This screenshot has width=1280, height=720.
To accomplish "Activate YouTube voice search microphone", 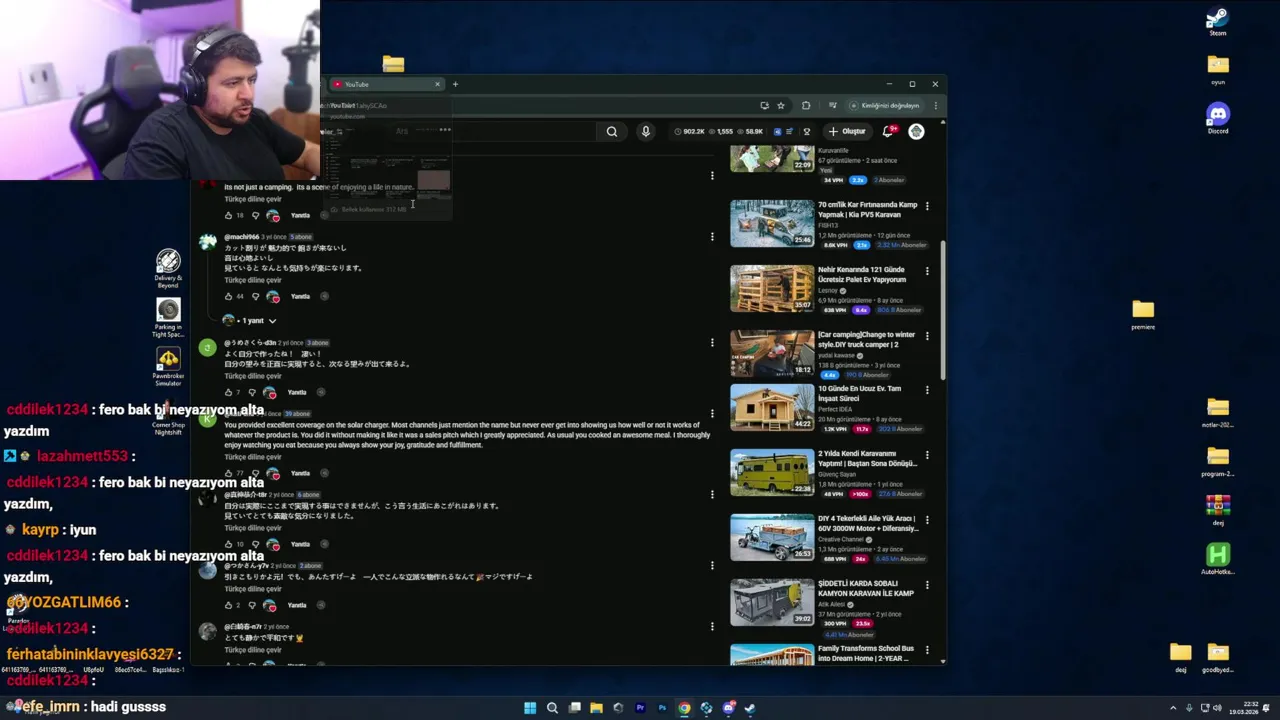I will coord(645,131).
